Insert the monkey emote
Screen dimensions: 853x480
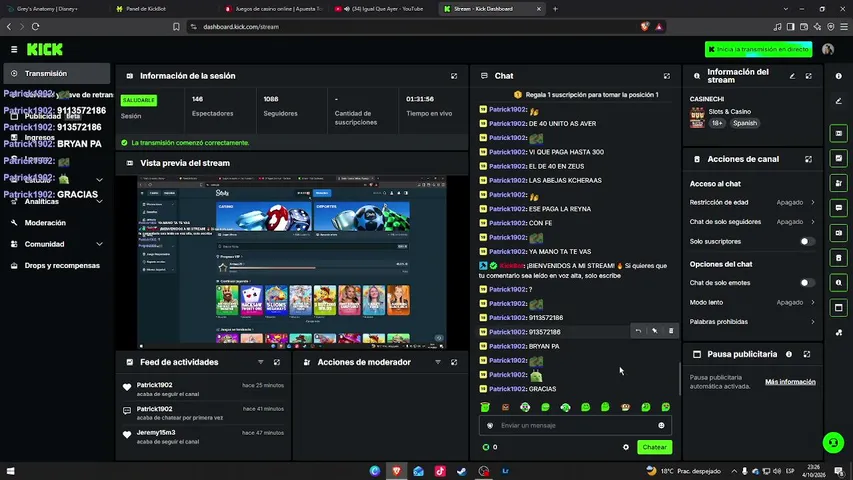pyautogui.click(x=625, y=407)
